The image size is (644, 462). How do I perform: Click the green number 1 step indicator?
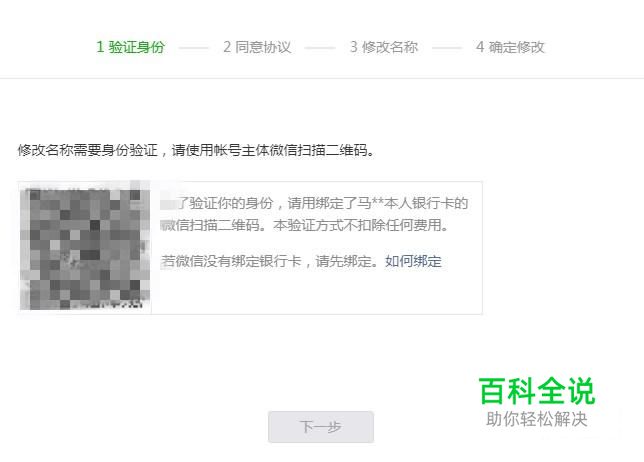(100, 47)
